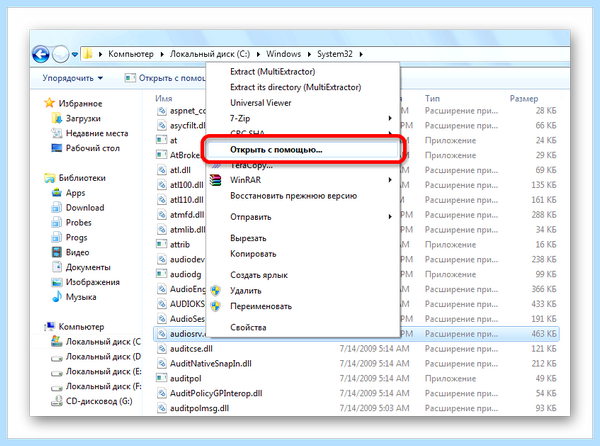Screen dimensions: 600x446
Task: Select AuditNativeSnapIn.dll file
Action: pos(210,364)
